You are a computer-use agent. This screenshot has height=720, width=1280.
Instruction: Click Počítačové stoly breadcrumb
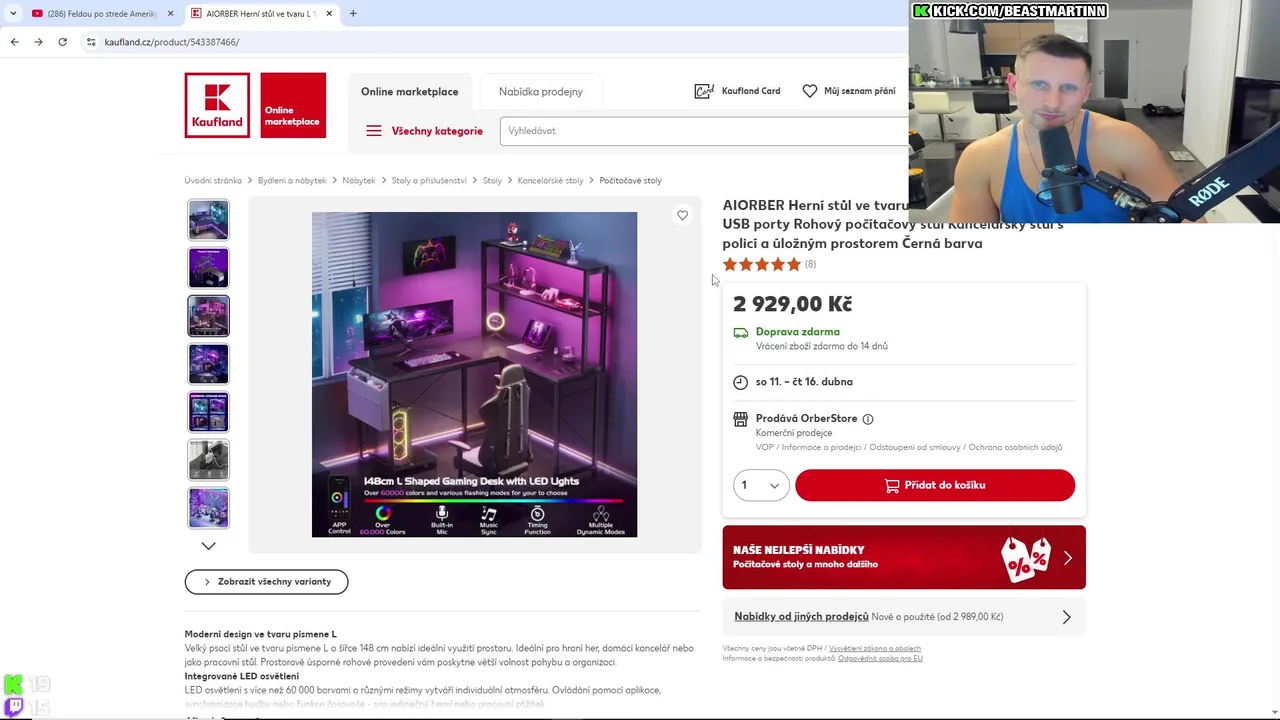pyautogui.click(x=630, y=181)
